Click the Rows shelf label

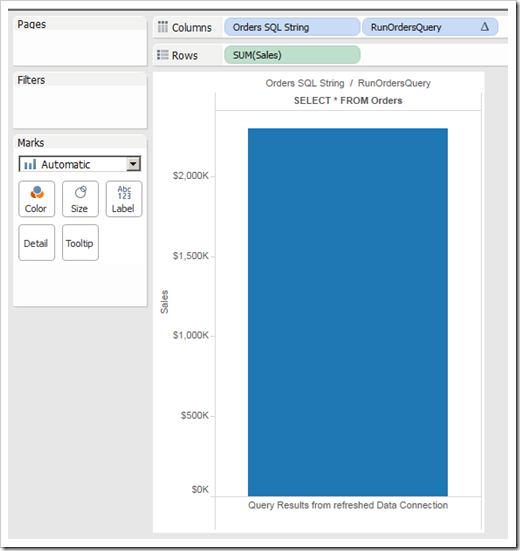click(185, 56)
